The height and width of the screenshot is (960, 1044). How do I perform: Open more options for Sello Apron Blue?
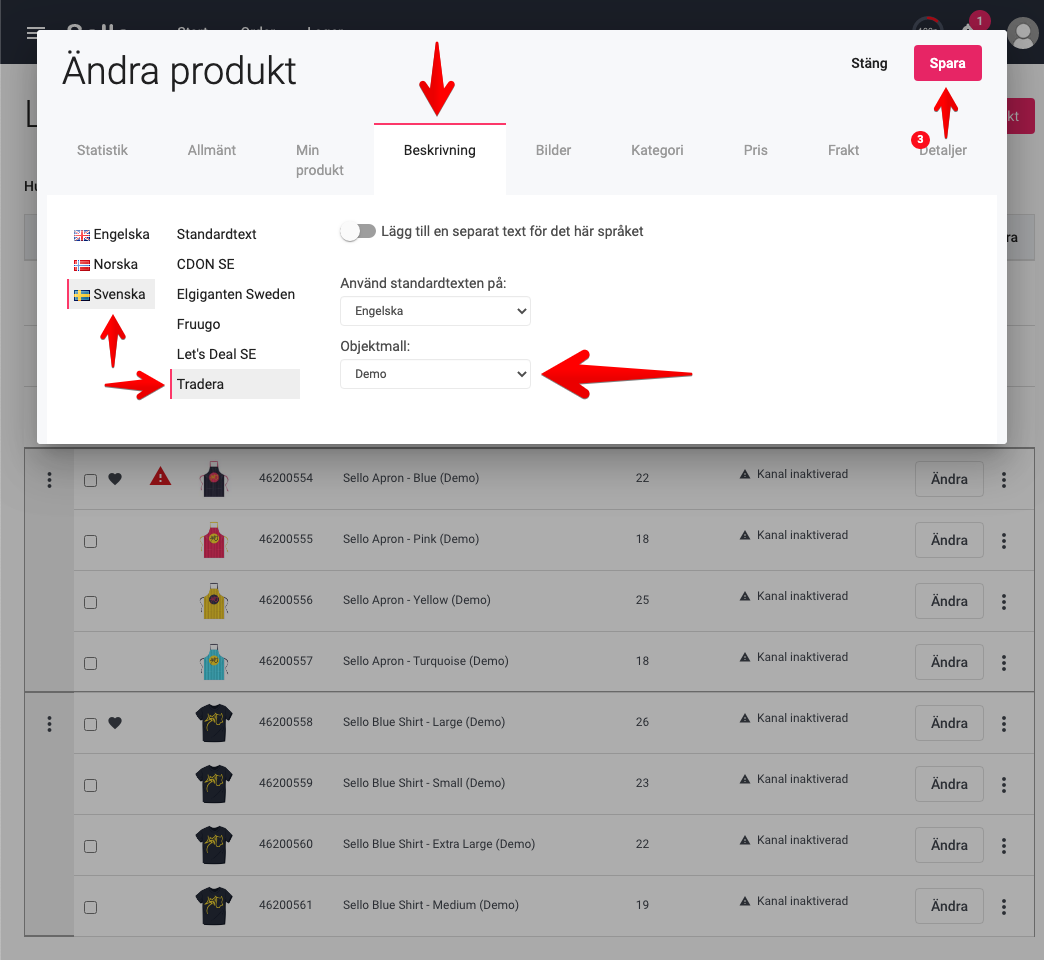[x=1004, y=479]
